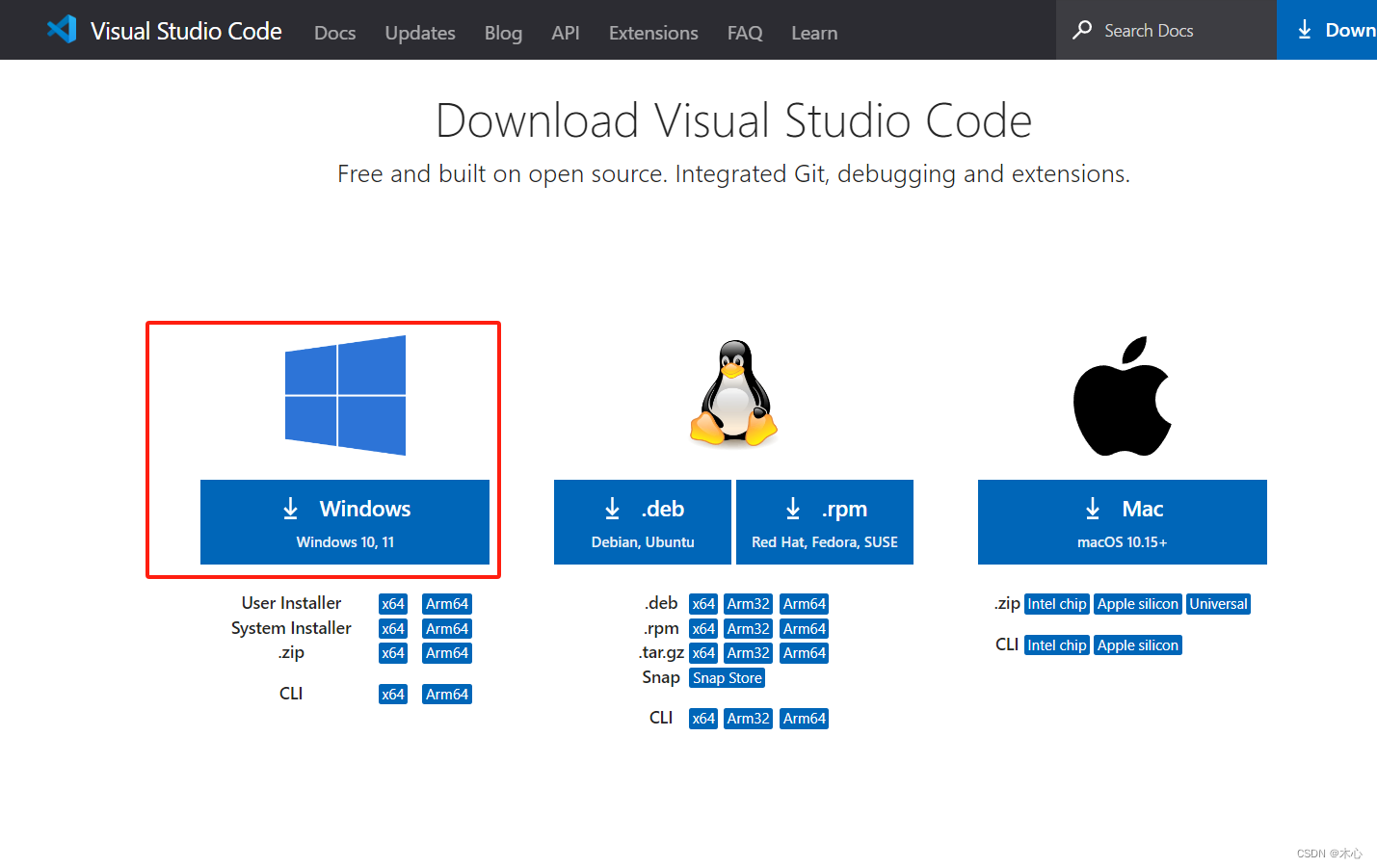This screenshot has height=868, width=1377.
Task: Select Universal for Mac .zip
Action: point(1218,604)
